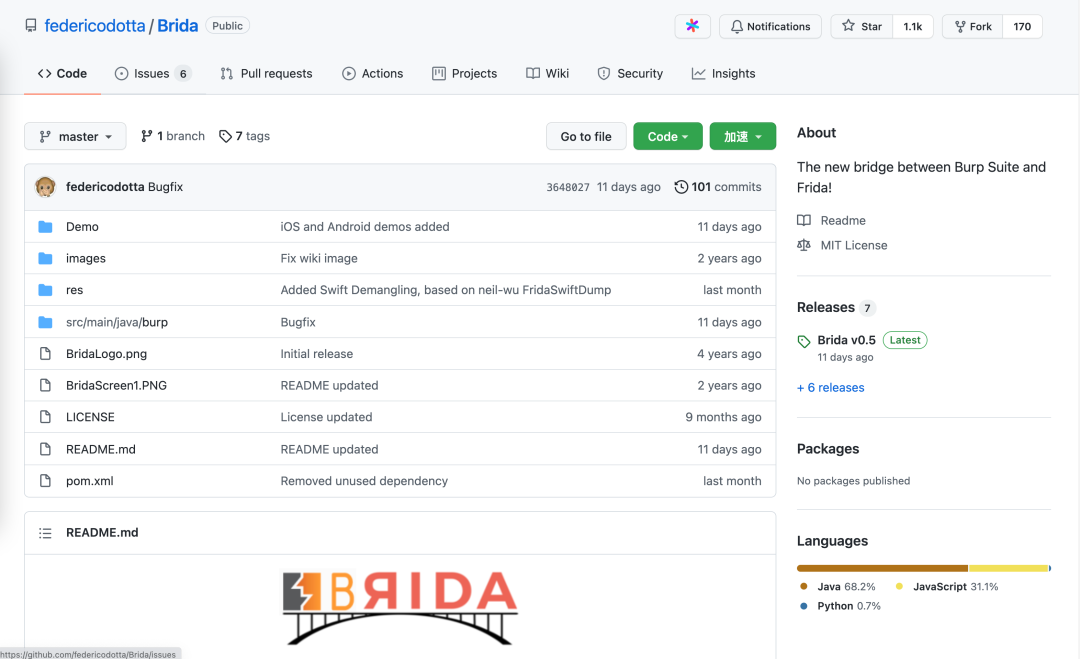Viewport: 1080px width, 659px height.
Task: Open the Projects tab
Action: click(464, 74)
